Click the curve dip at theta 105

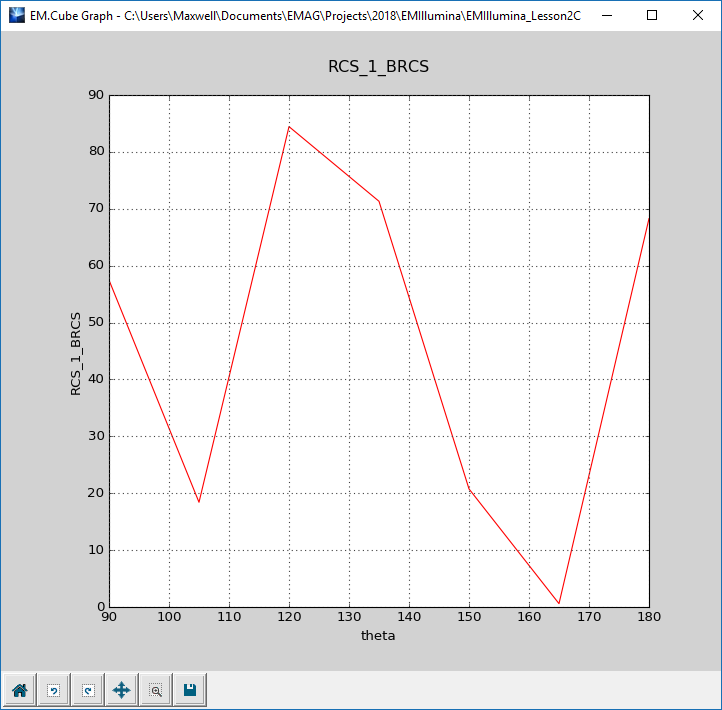click(199, 502)
